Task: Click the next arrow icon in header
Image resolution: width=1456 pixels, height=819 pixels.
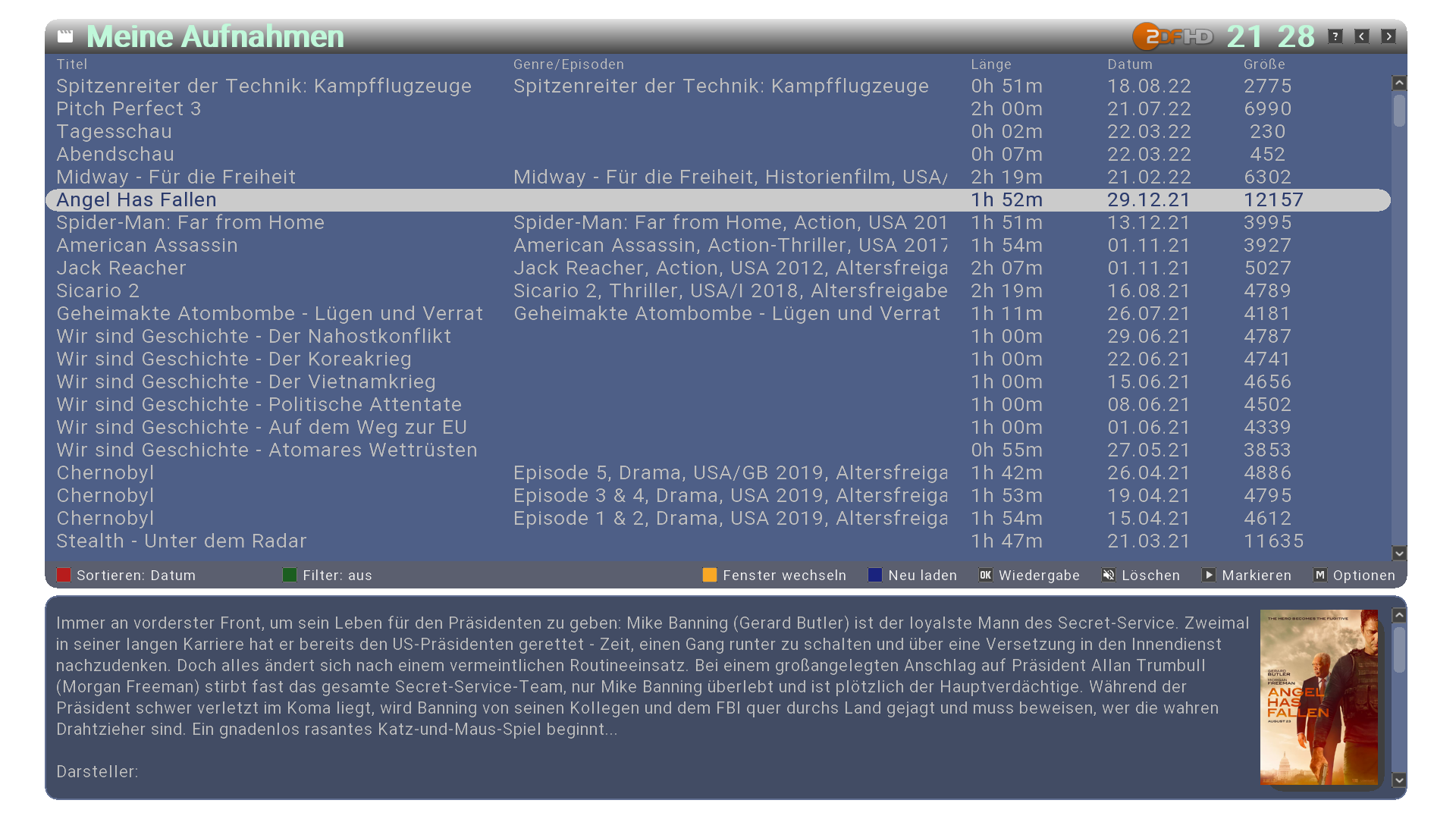Action: [1389, 36]
